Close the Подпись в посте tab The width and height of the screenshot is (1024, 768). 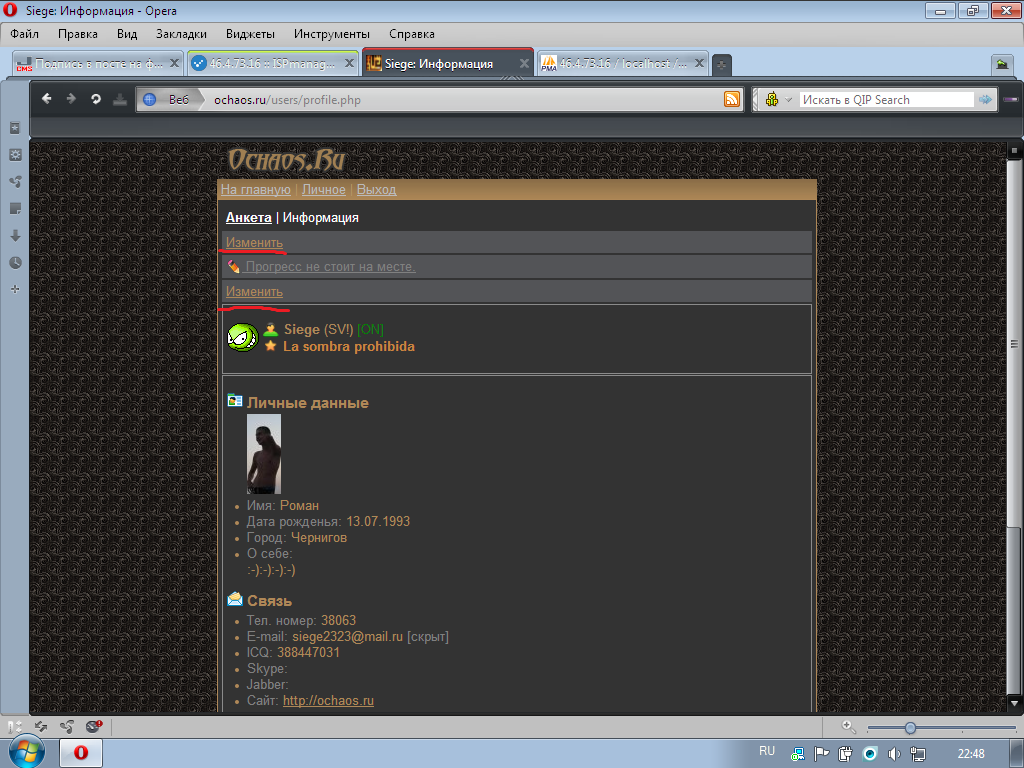(x=174, y=63)
